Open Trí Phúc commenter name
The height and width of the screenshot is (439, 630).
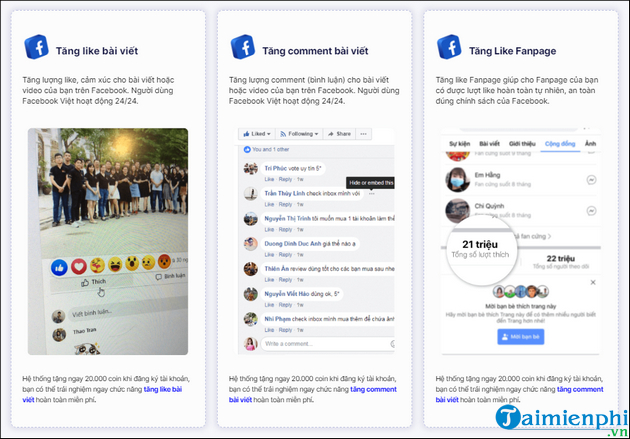coord(275,168)
